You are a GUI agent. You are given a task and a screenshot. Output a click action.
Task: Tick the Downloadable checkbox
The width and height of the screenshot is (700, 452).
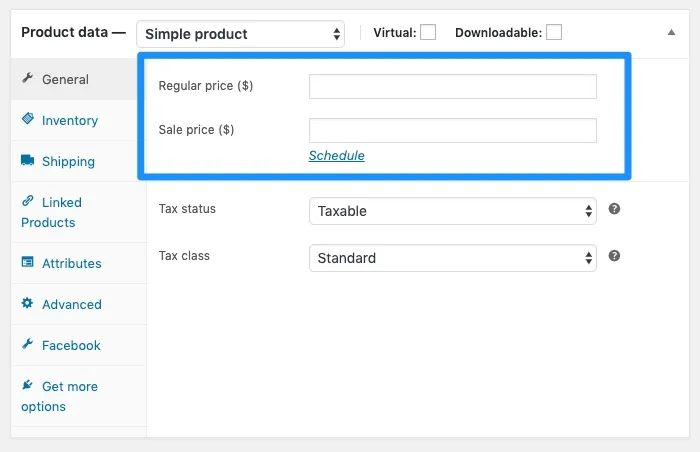pyautogui.click(x=554, y=32)
